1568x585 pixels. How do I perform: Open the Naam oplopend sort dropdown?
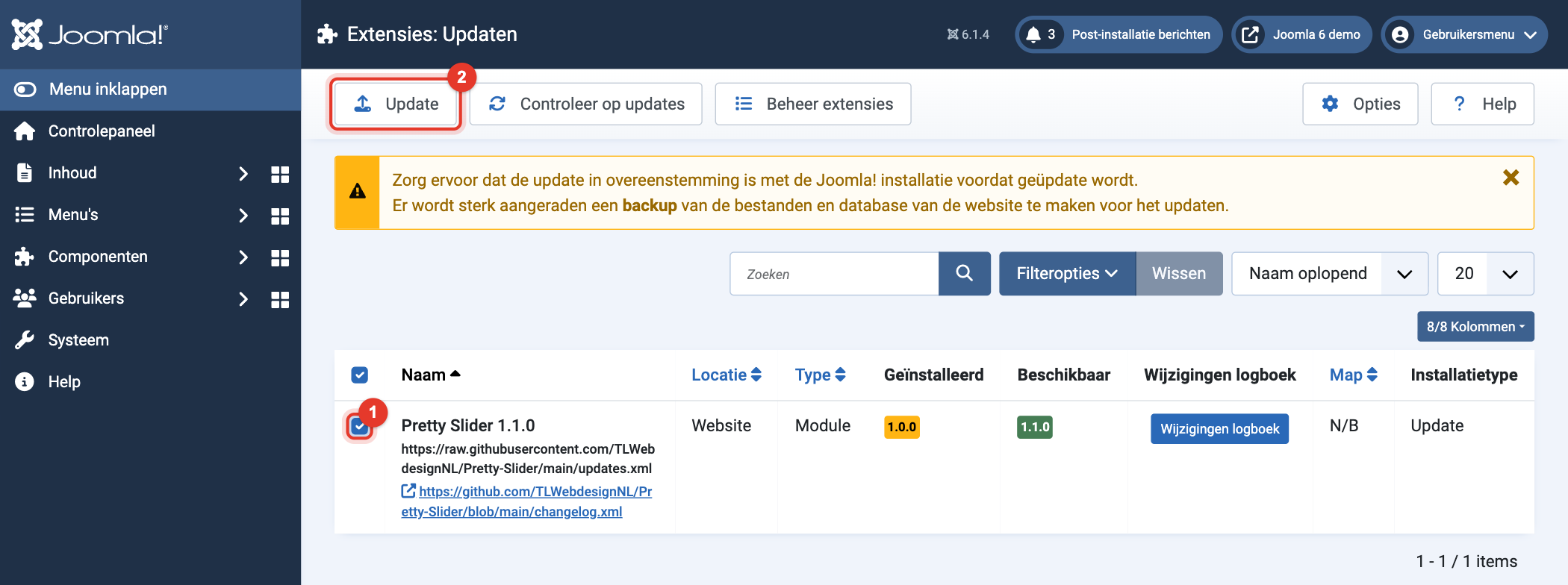point(1330,274)
